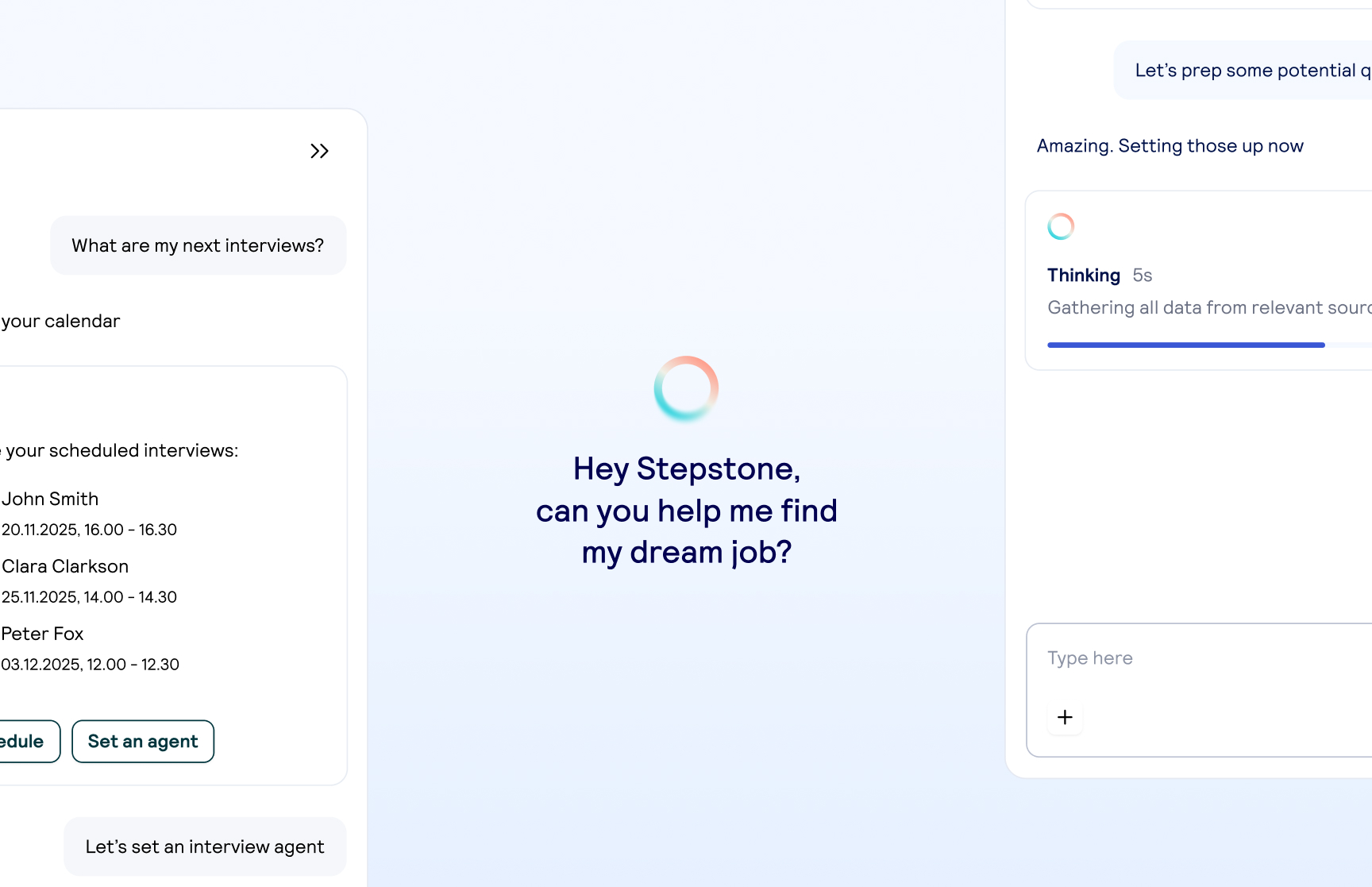Click the date '25.11.2025, 14.00 - 14.30'
The image size is (1372, 887).
click(89, 597)
